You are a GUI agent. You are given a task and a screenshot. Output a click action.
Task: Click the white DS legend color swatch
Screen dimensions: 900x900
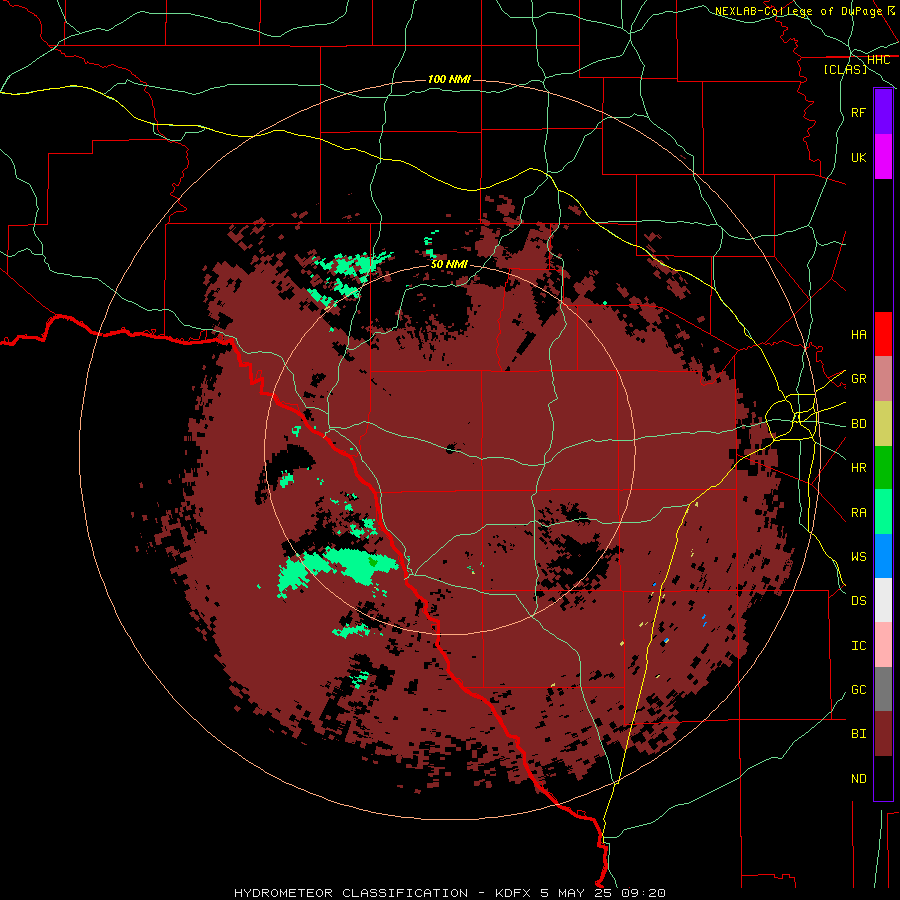coord(883,600)
